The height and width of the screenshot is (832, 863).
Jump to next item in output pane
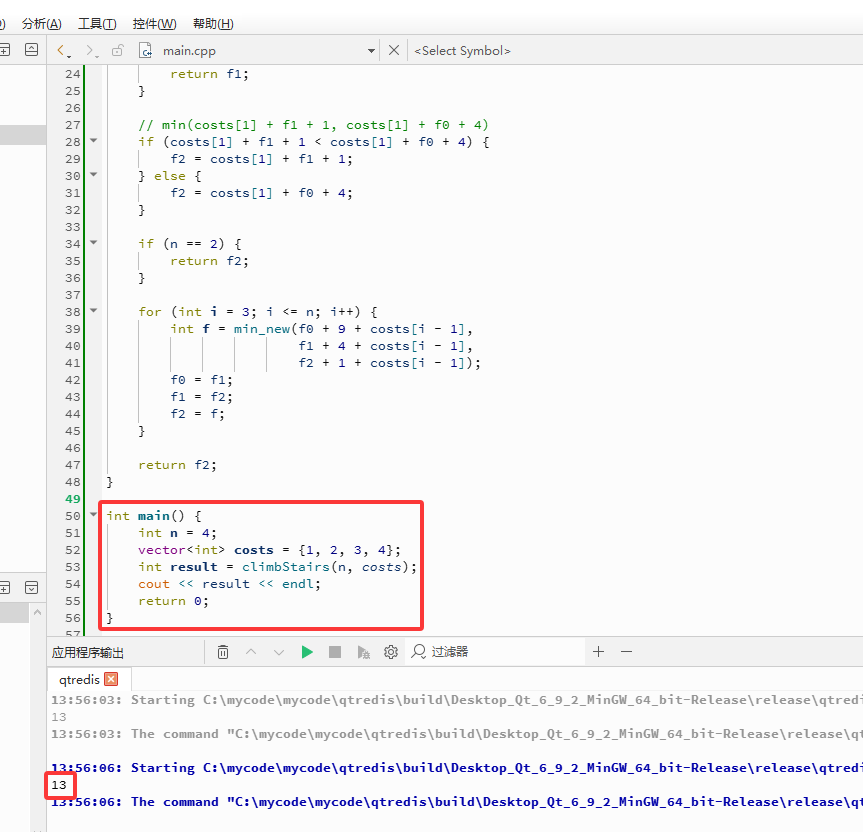click(278, 652)
